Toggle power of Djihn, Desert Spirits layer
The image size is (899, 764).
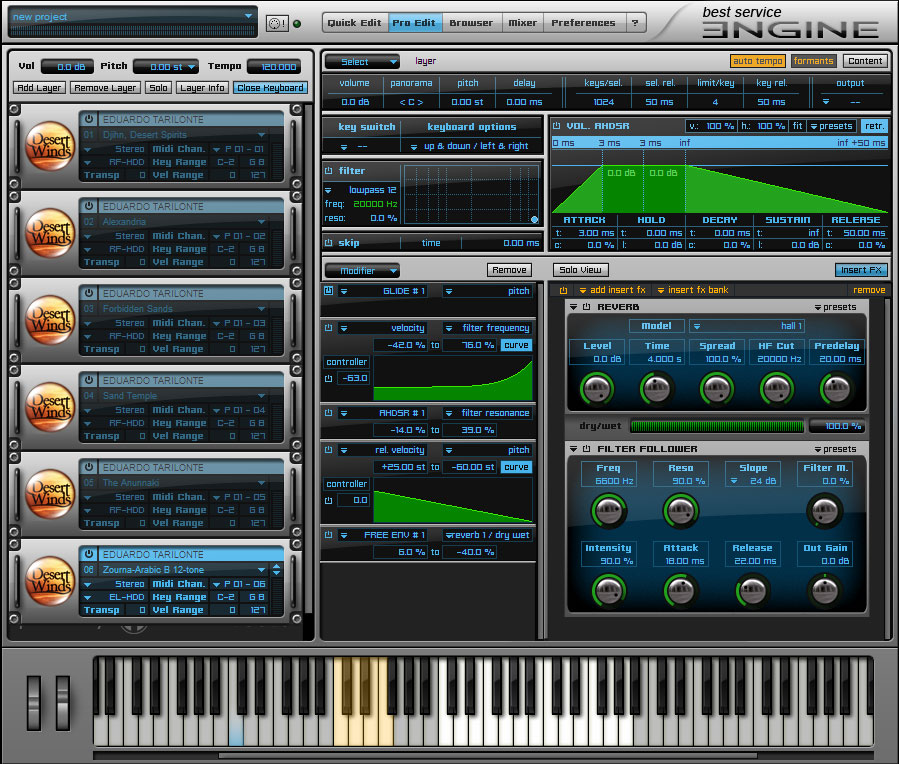pos(89,119)
